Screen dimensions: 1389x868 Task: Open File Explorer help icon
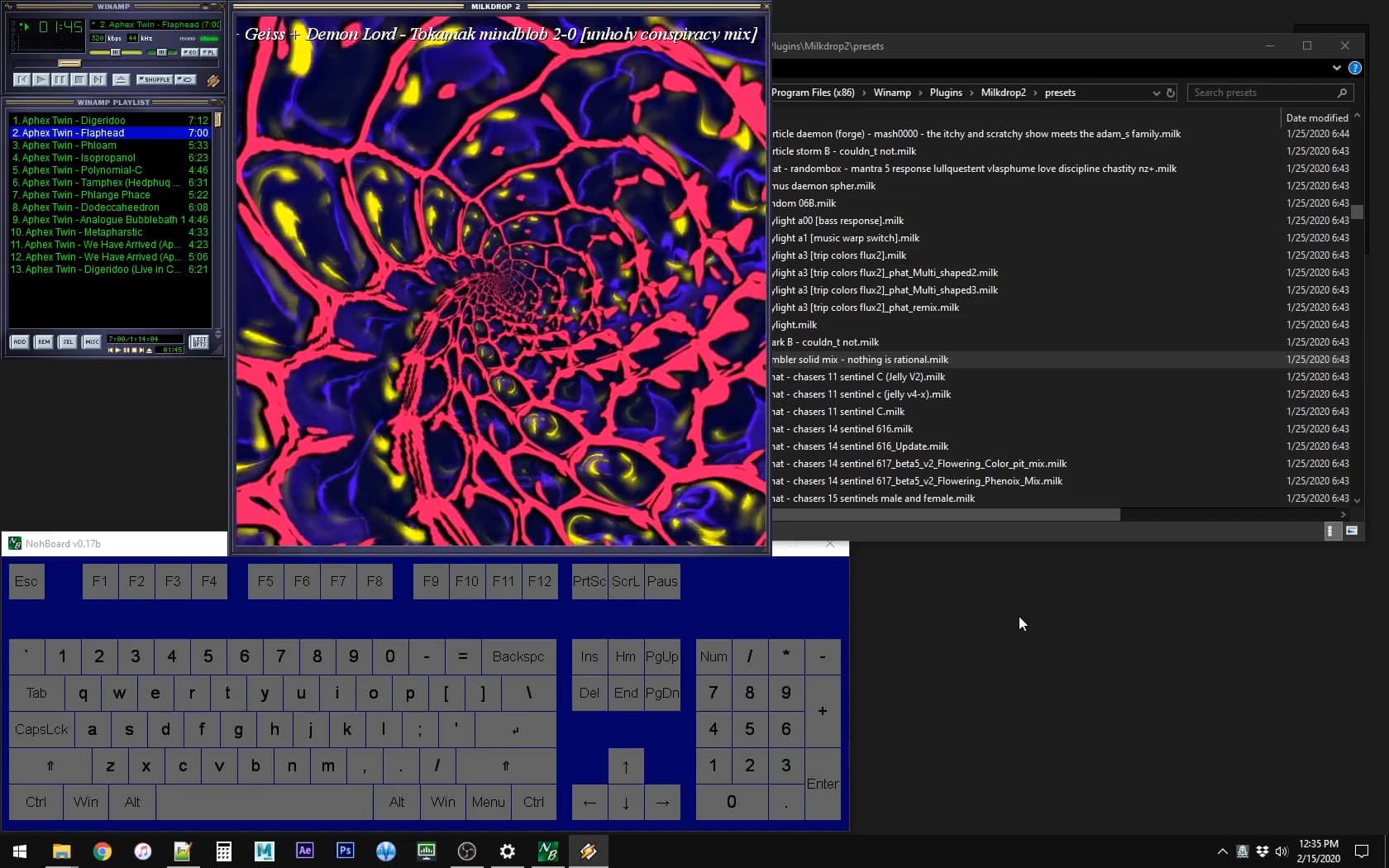tap(1355, 68)
